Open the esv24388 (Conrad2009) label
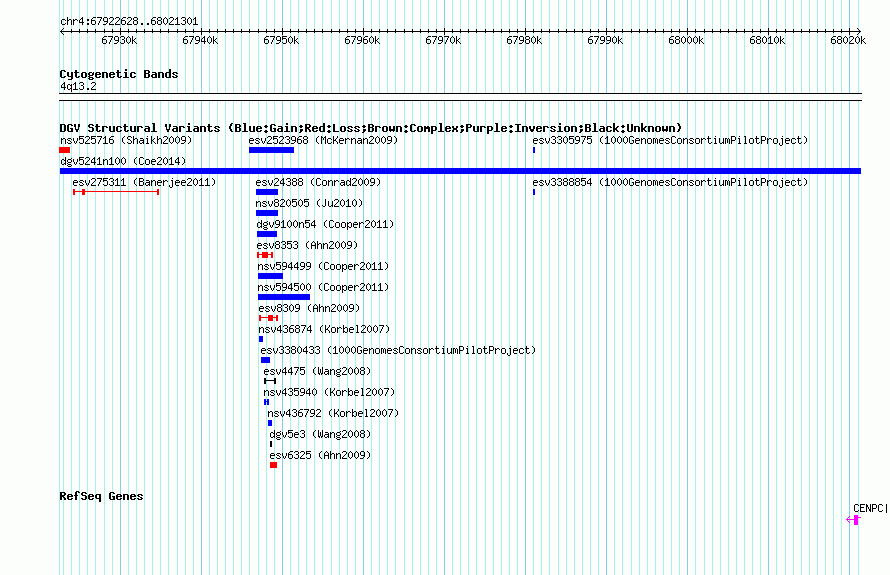 click(318, 182)
